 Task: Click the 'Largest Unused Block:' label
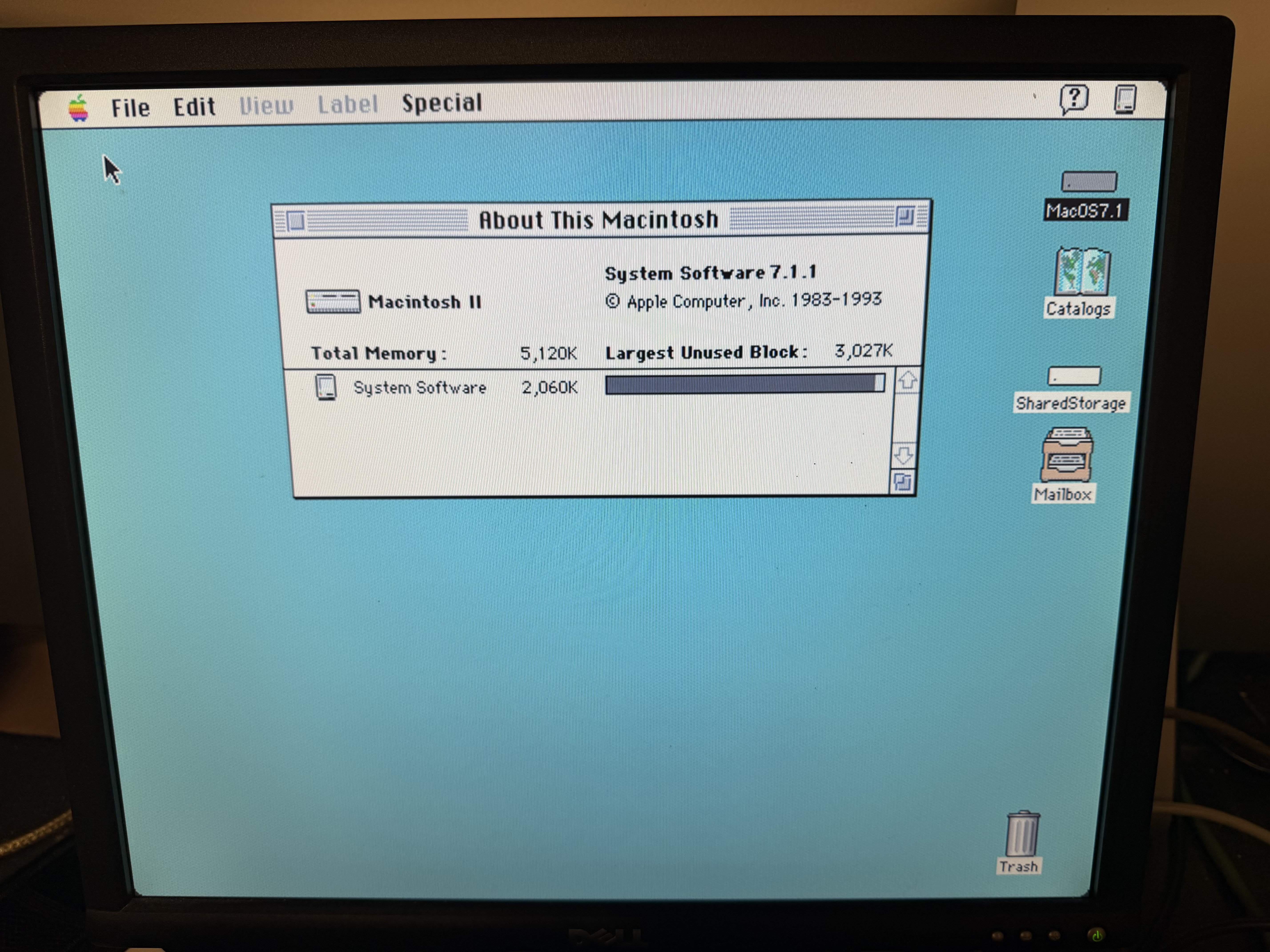tap(707, 352)
